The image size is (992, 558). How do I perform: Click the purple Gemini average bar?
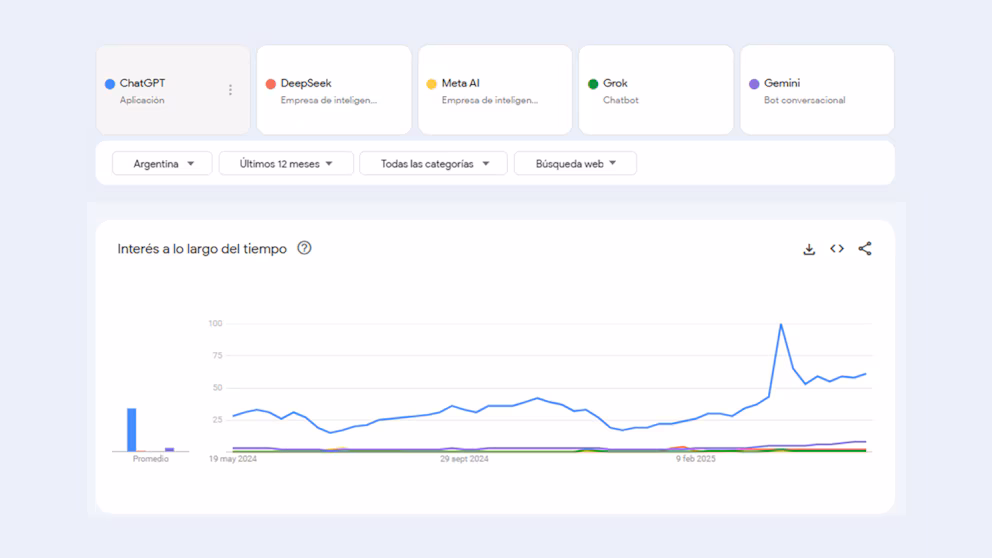[x=170, y=449]
